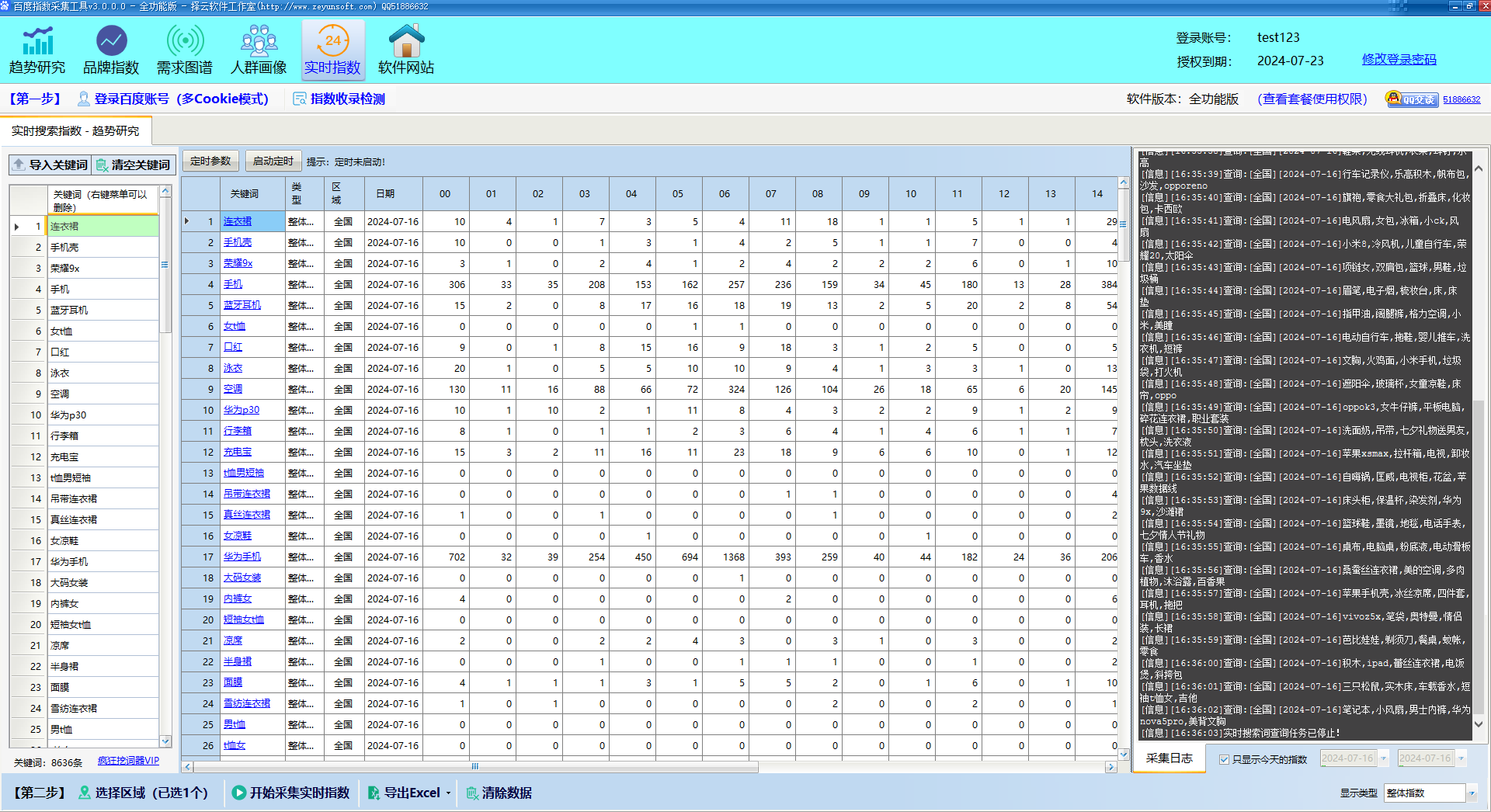Click 清空关键词 clear keywords button
Viewport: 1491px width, 812px height.
[133, 165]
